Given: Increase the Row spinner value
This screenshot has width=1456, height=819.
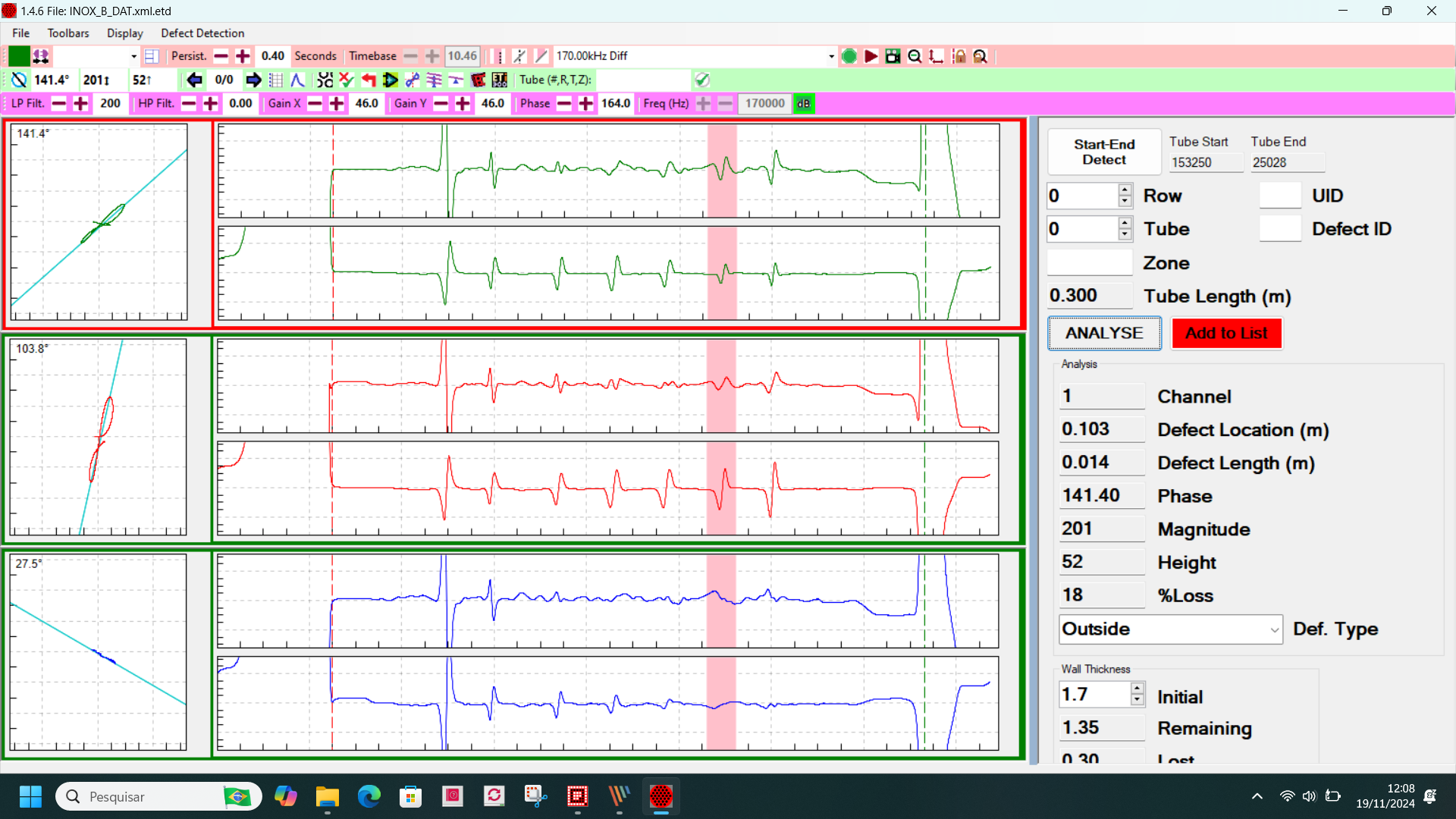Looking at the screenshot, I should [1125, 190].
